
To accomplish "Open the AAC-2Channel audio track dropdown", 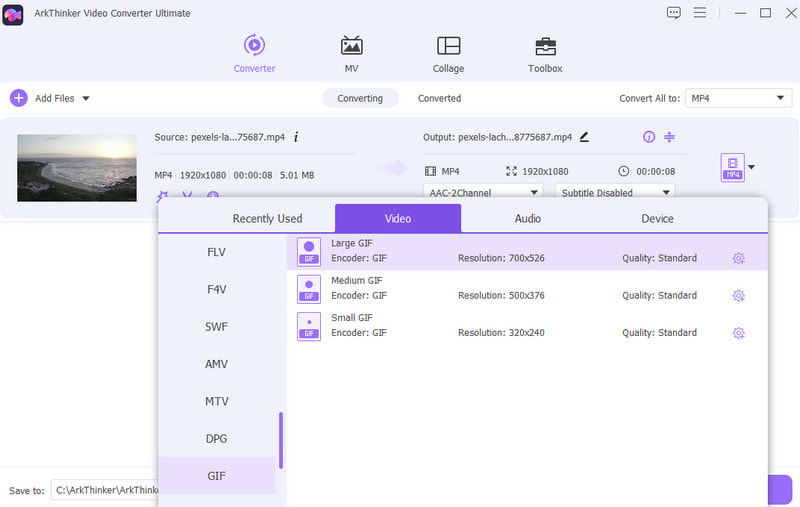I will (483, 192).
